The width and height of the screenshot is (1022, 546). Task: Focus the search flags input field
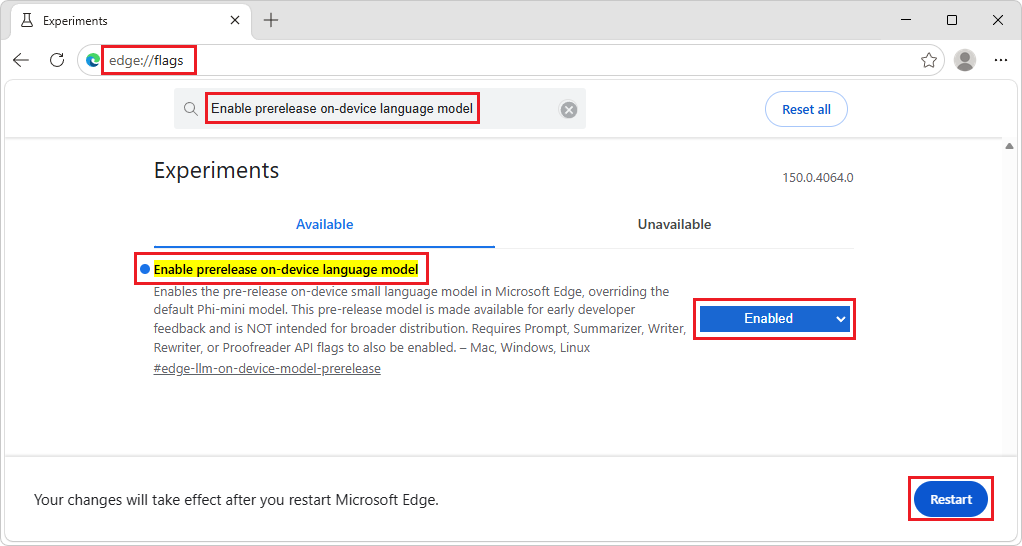(381, 109)
